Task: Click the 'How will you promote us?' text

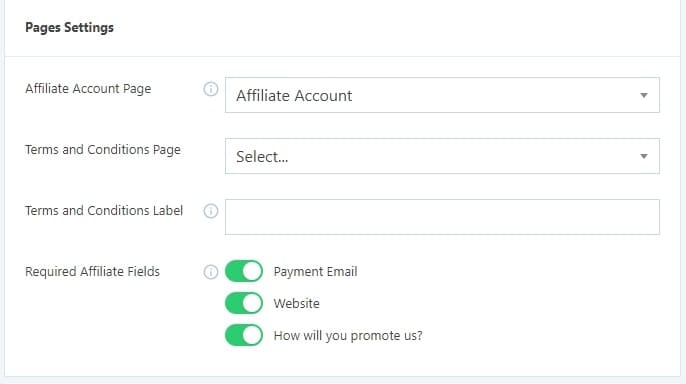Action: coord(348,335)
